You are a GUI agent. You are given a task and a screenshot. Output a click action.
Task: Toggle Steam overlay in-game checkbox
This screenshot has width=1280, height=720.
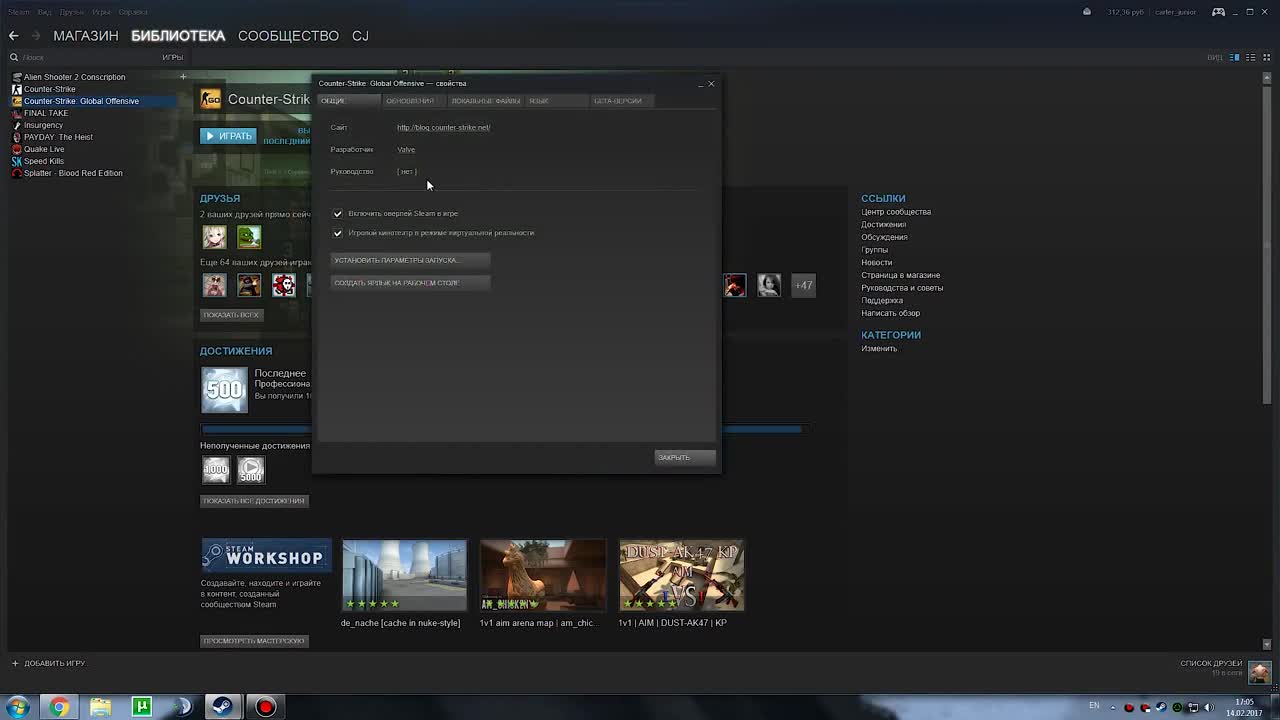coord(338,213)
